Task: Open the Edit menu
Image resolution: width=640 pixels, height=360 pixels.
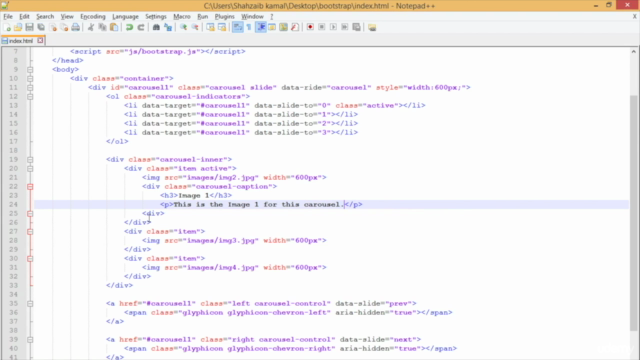Action: point(24,16)
